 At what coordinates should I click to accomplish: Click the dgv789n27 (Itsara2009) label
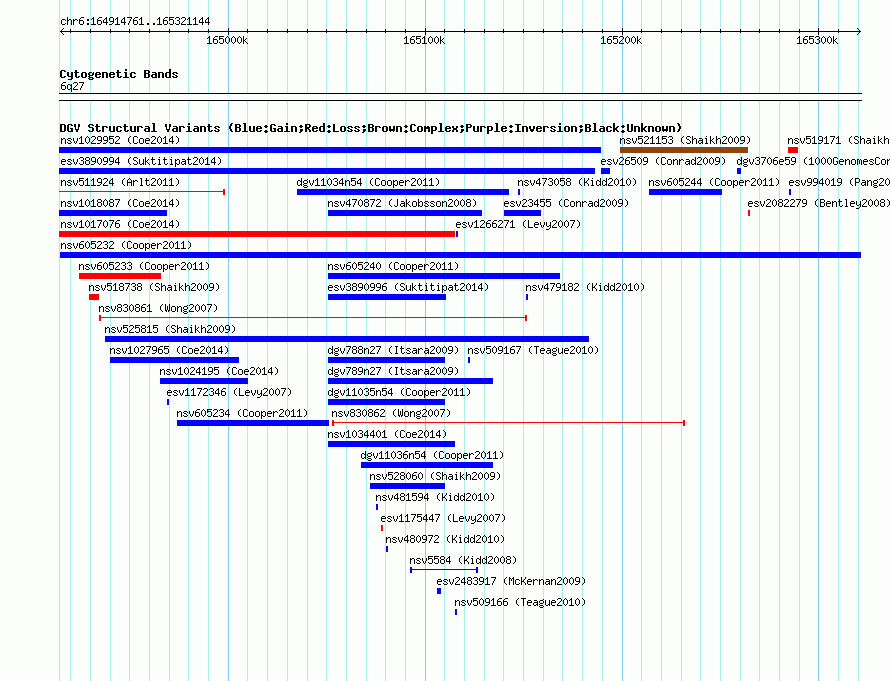(393, 371)
